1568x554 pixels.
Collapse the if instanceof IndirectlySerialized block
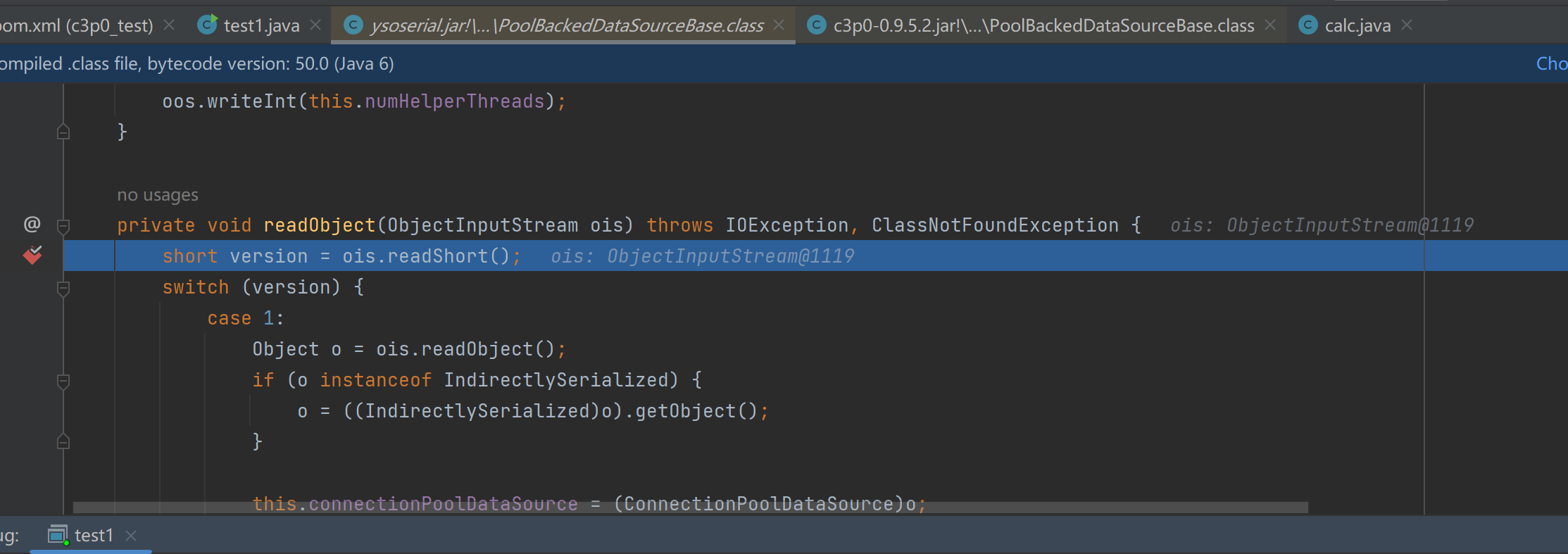(63, 381)
